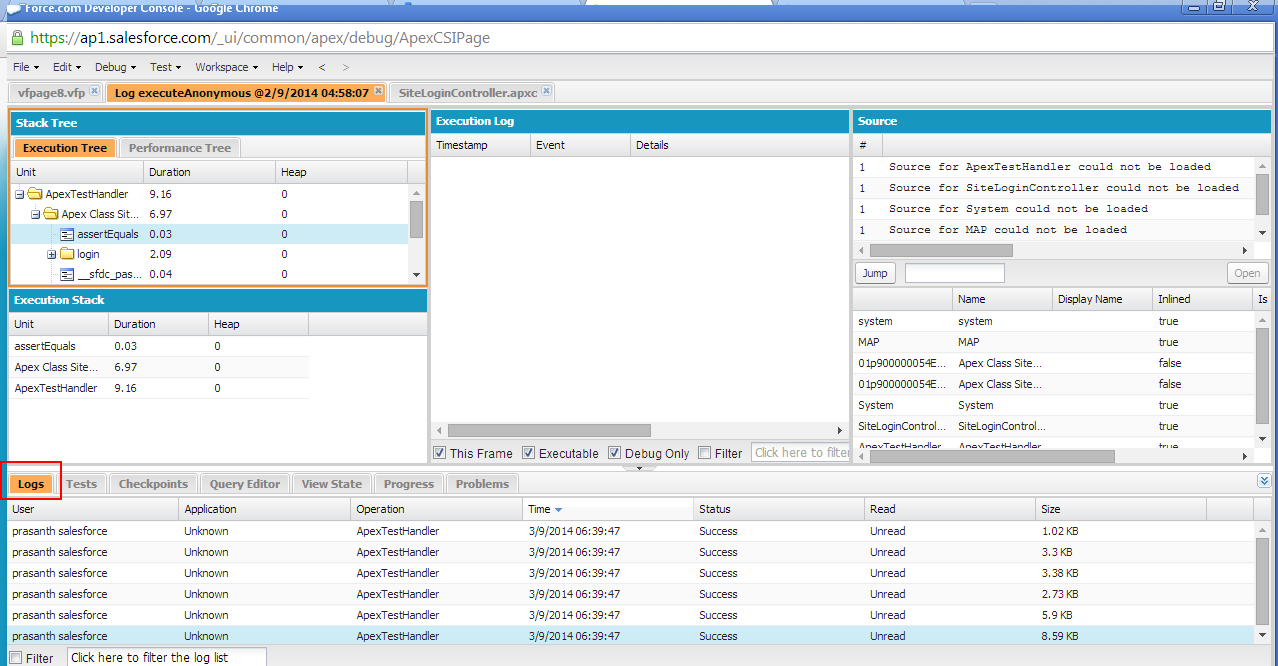Toggle the Executable checkbox
The image size is (1278, 666).
(528, 453)
